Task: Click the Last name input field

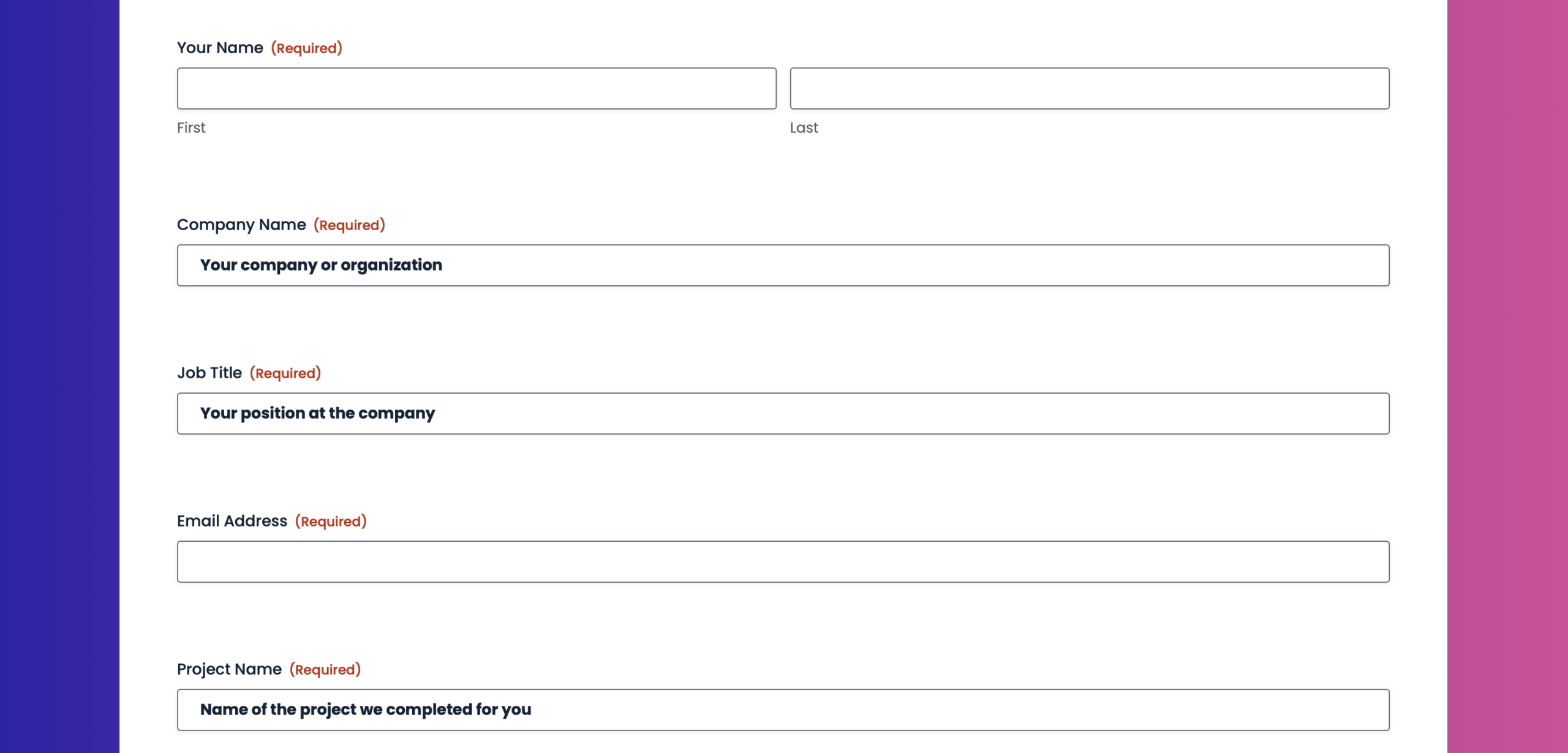Action: point(1089,89)
